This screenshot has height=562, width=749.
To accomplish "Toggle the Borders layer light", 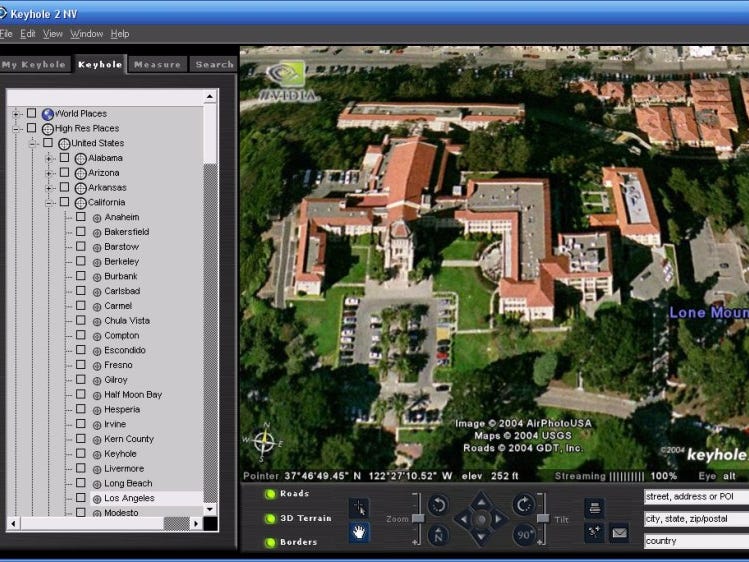I will [270, 542].
